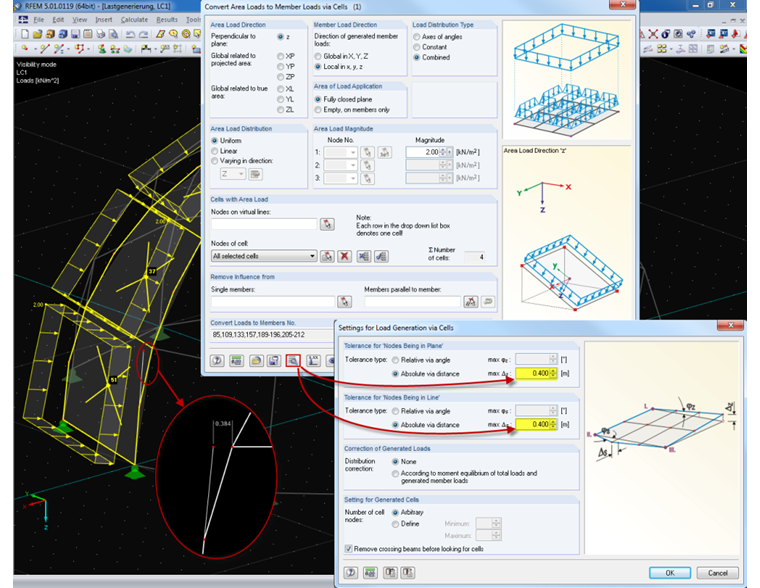Open the File menu

pyautogui.click(x=39, y=20)
